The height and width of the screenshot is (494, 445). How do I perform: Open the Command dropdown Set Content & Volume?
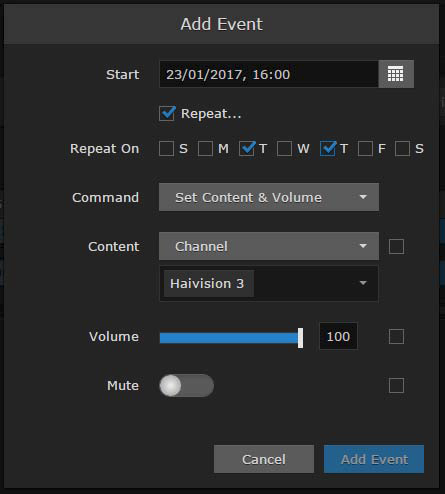tap(269, 197)
